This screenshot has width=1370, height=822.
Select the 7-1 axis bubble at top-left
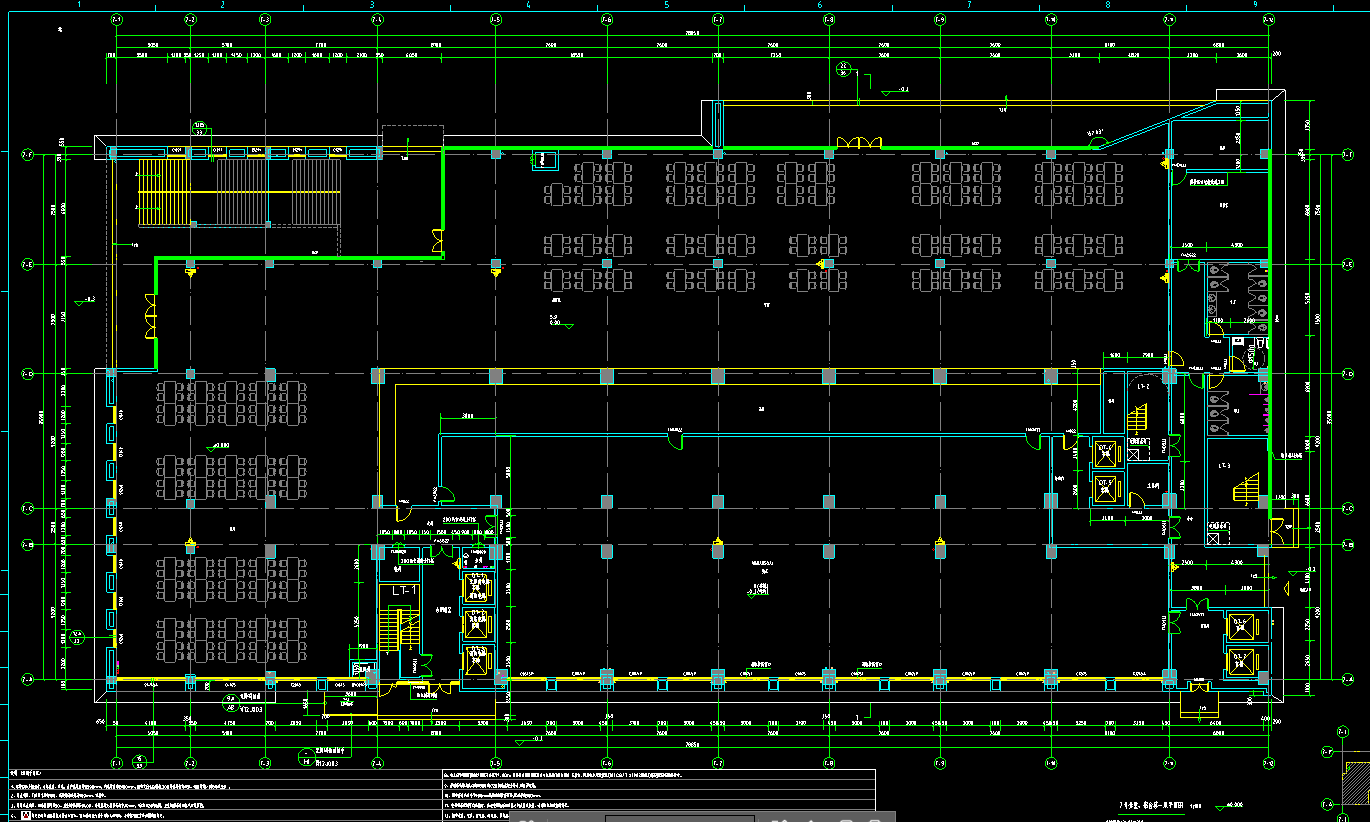coord(116,19)
